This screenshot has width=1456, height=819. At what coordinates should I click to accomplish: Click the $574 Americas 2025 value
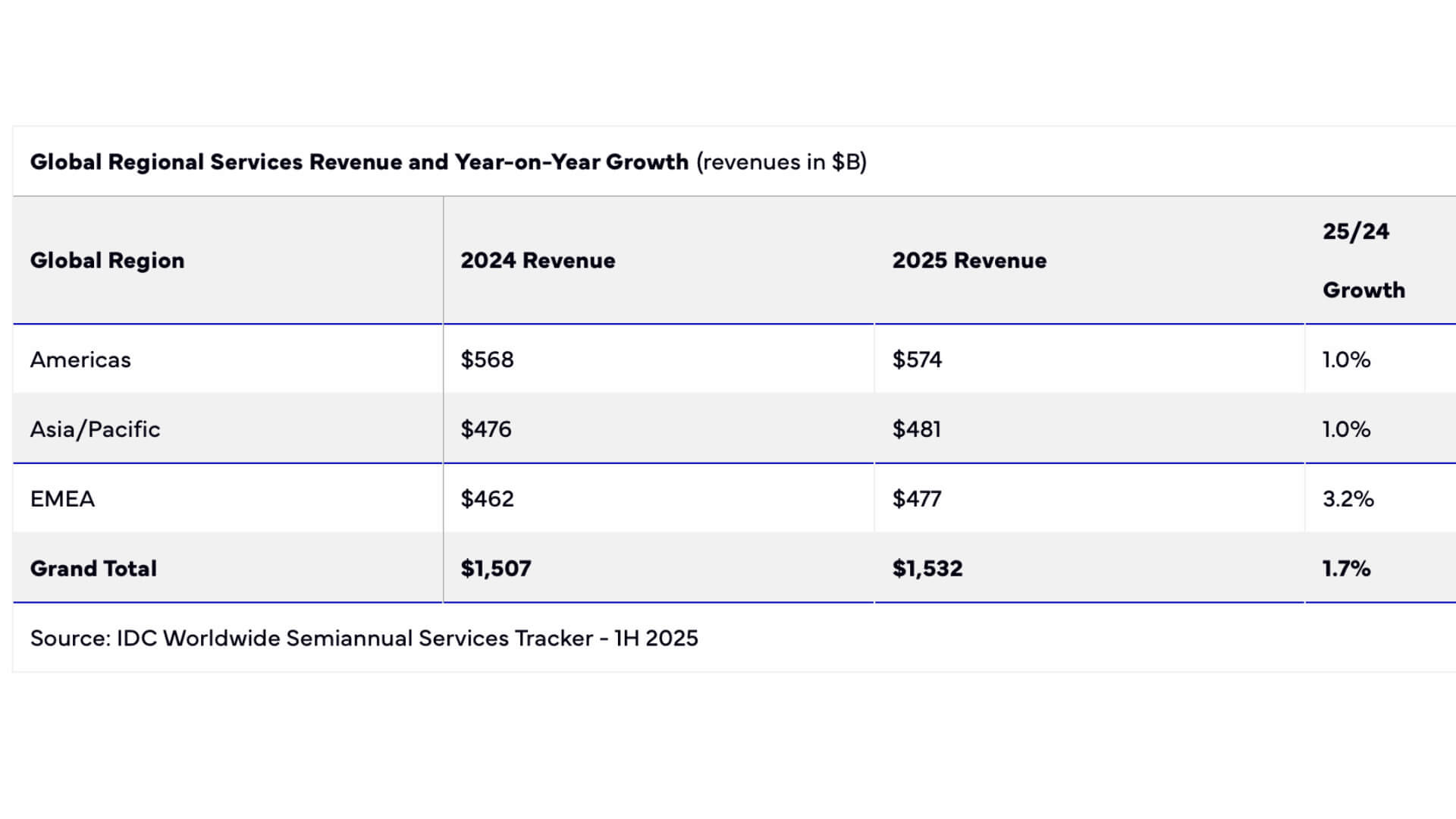pyautogui.click(x=917, y=359)
